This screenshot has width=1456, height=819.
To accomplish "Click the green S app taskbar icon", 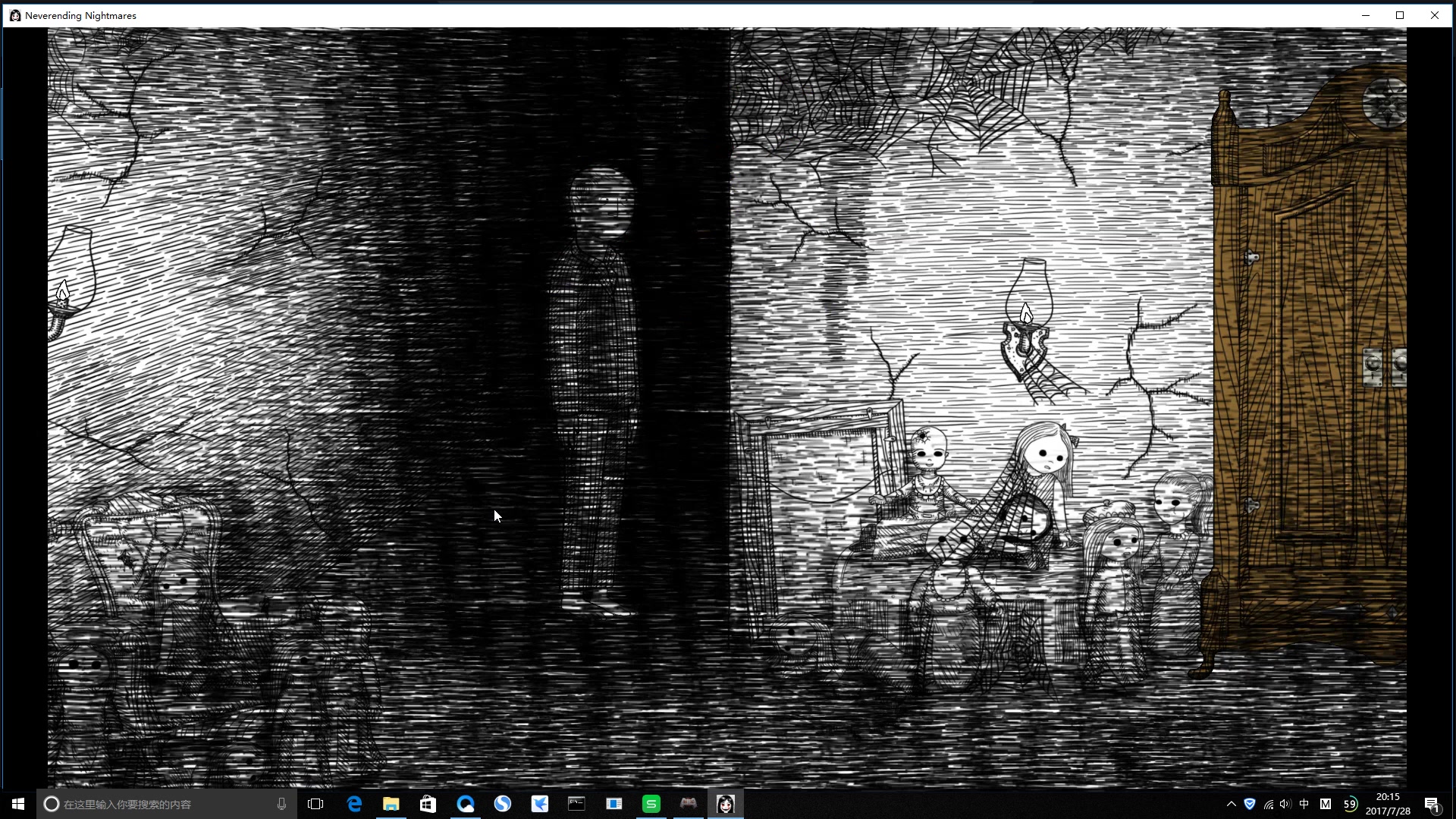I will pos(651,804).
